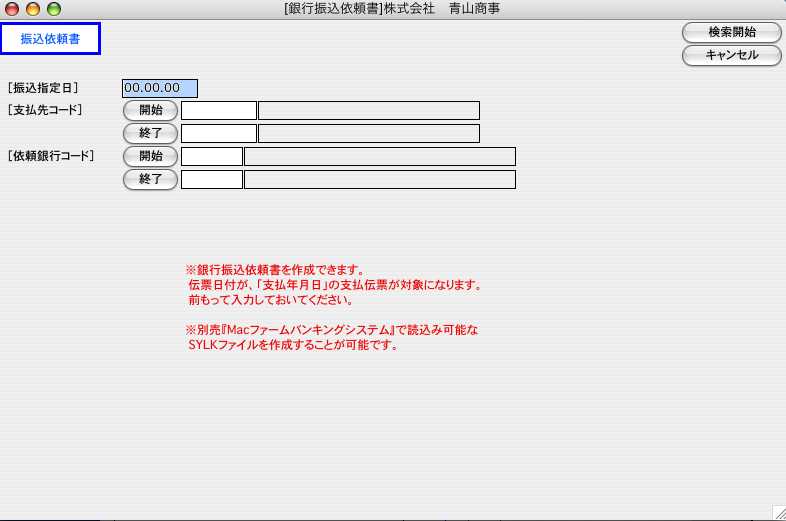Click the 依頼銀行コード end bank name box
The image size is (786, 521).
pyautogui.click(x=380, y=179)
